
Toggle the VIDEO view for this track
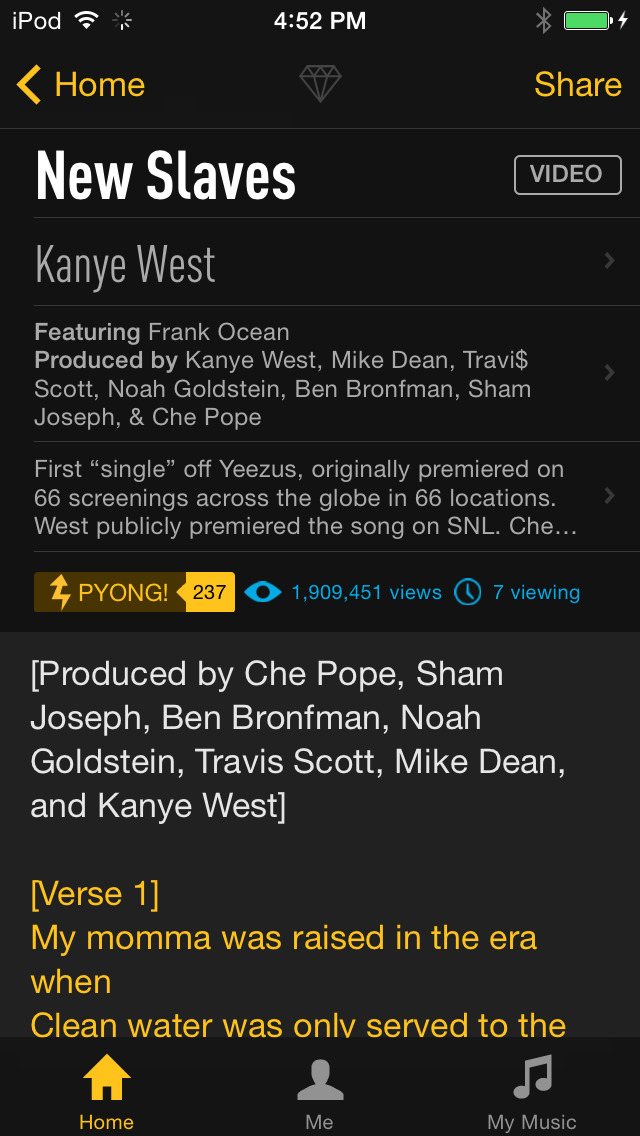pyautogui.click(x=567, y=174)
